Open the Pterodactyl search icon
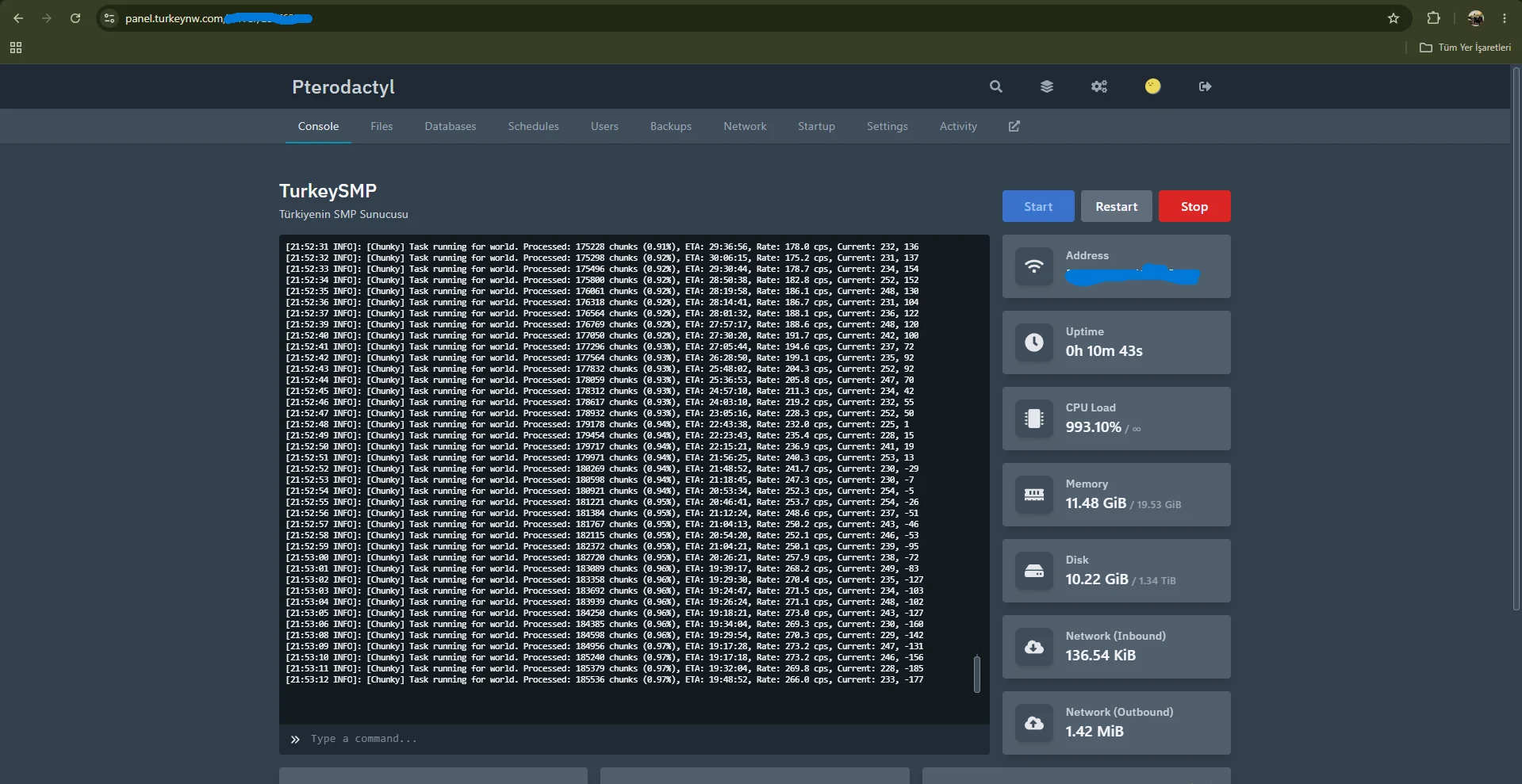 tap(996, 86)
